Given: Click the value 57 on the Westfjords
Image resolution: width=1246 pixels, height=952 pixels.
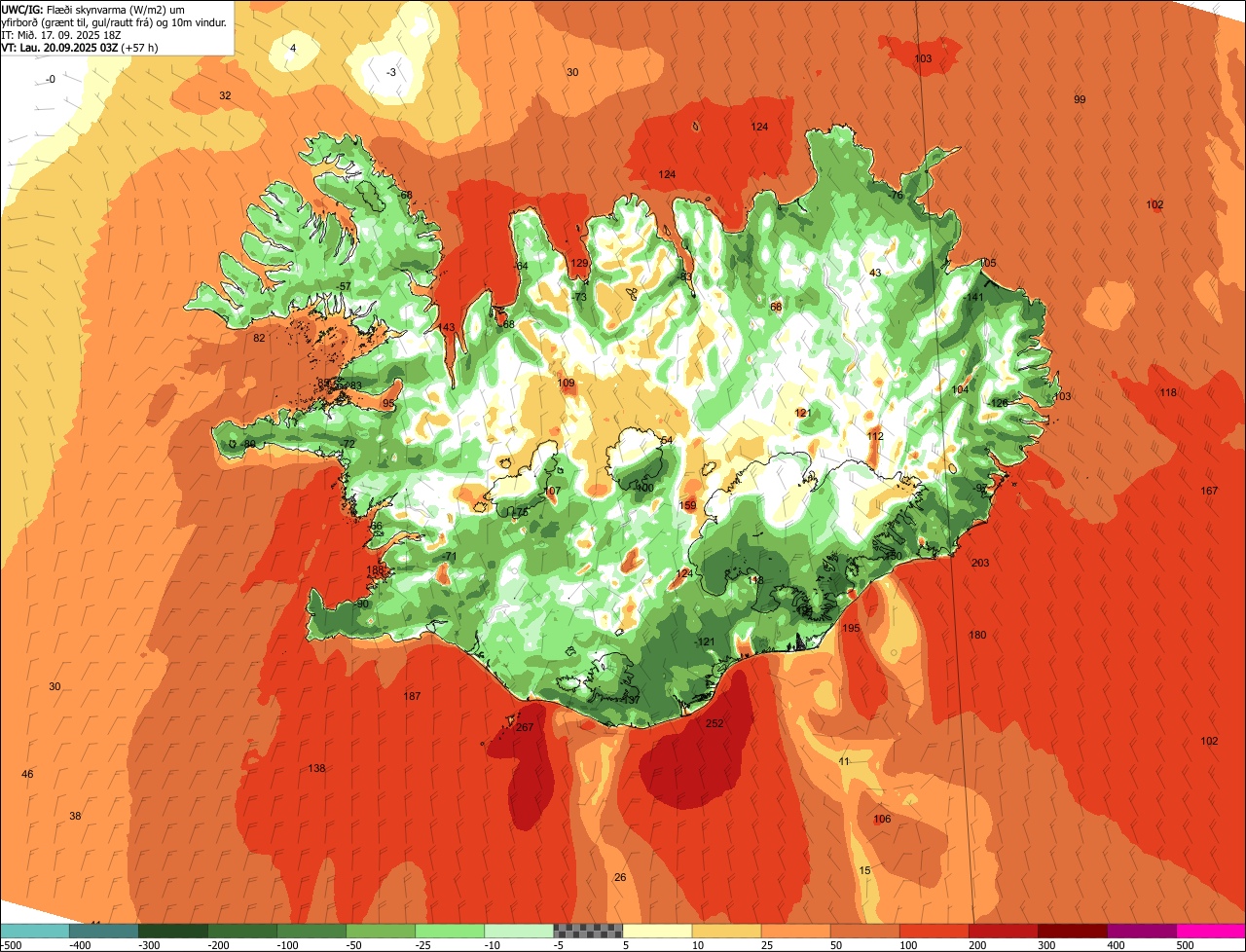Looking at the screenshot, I should (x=345, y=286).
